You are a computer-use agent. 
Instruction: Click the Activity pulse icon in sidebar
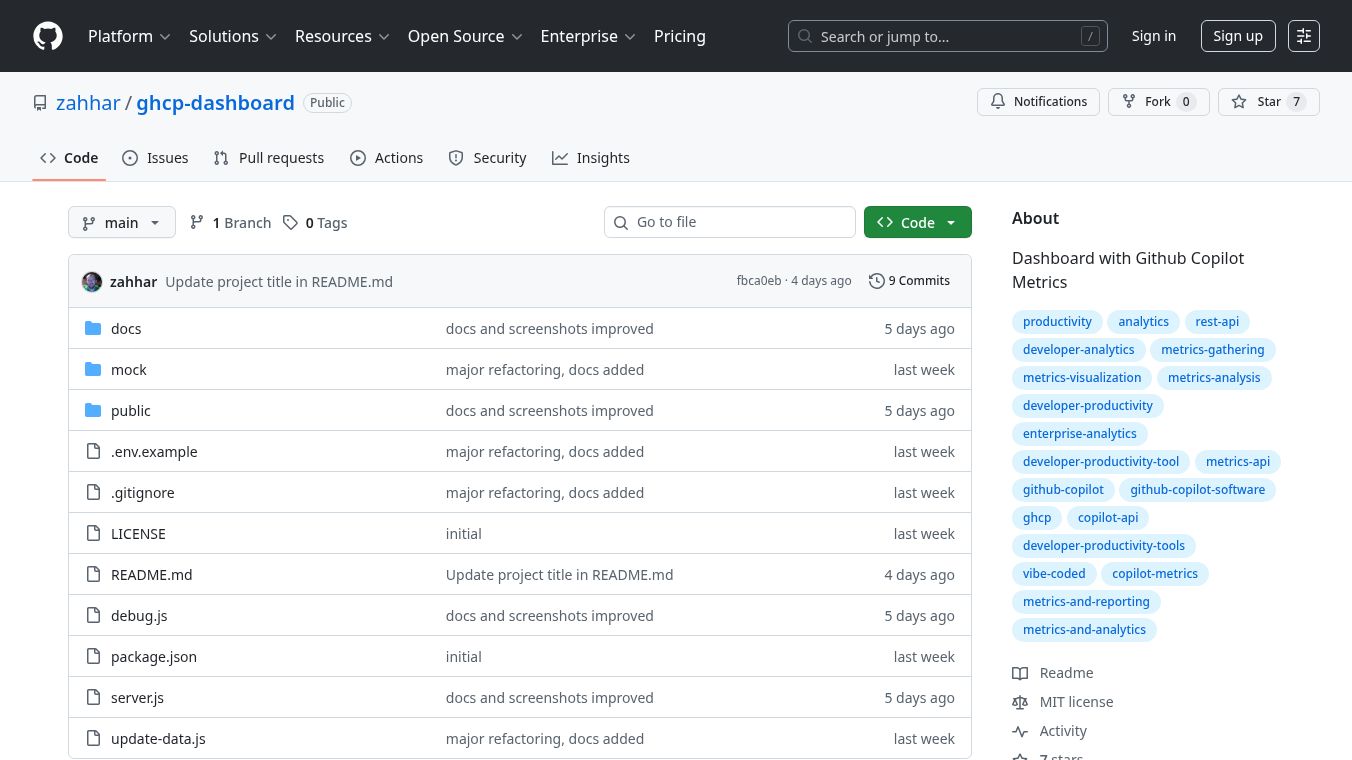[1020, 731]
